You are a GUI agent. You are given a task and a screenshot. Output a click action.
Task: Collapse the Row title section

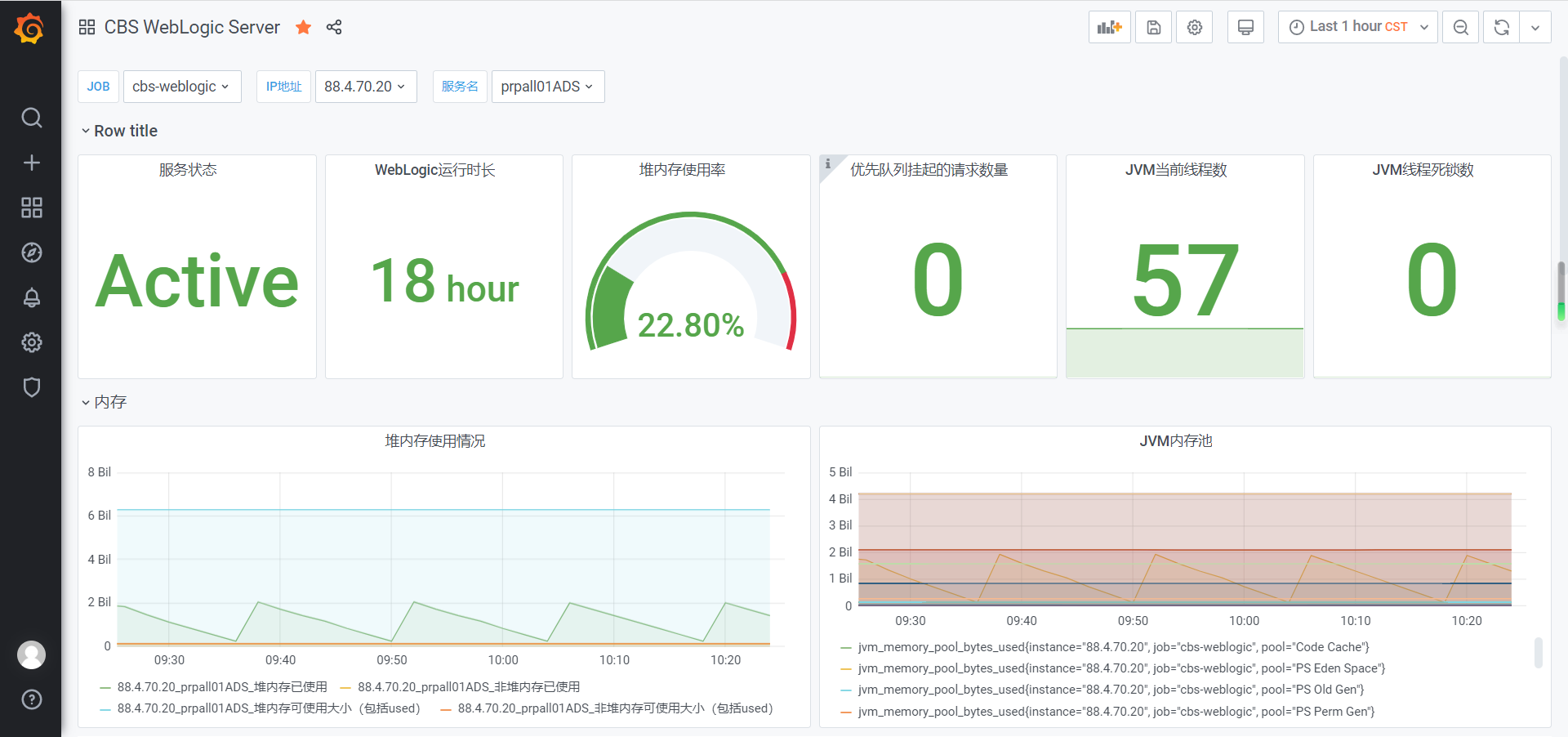119,131
